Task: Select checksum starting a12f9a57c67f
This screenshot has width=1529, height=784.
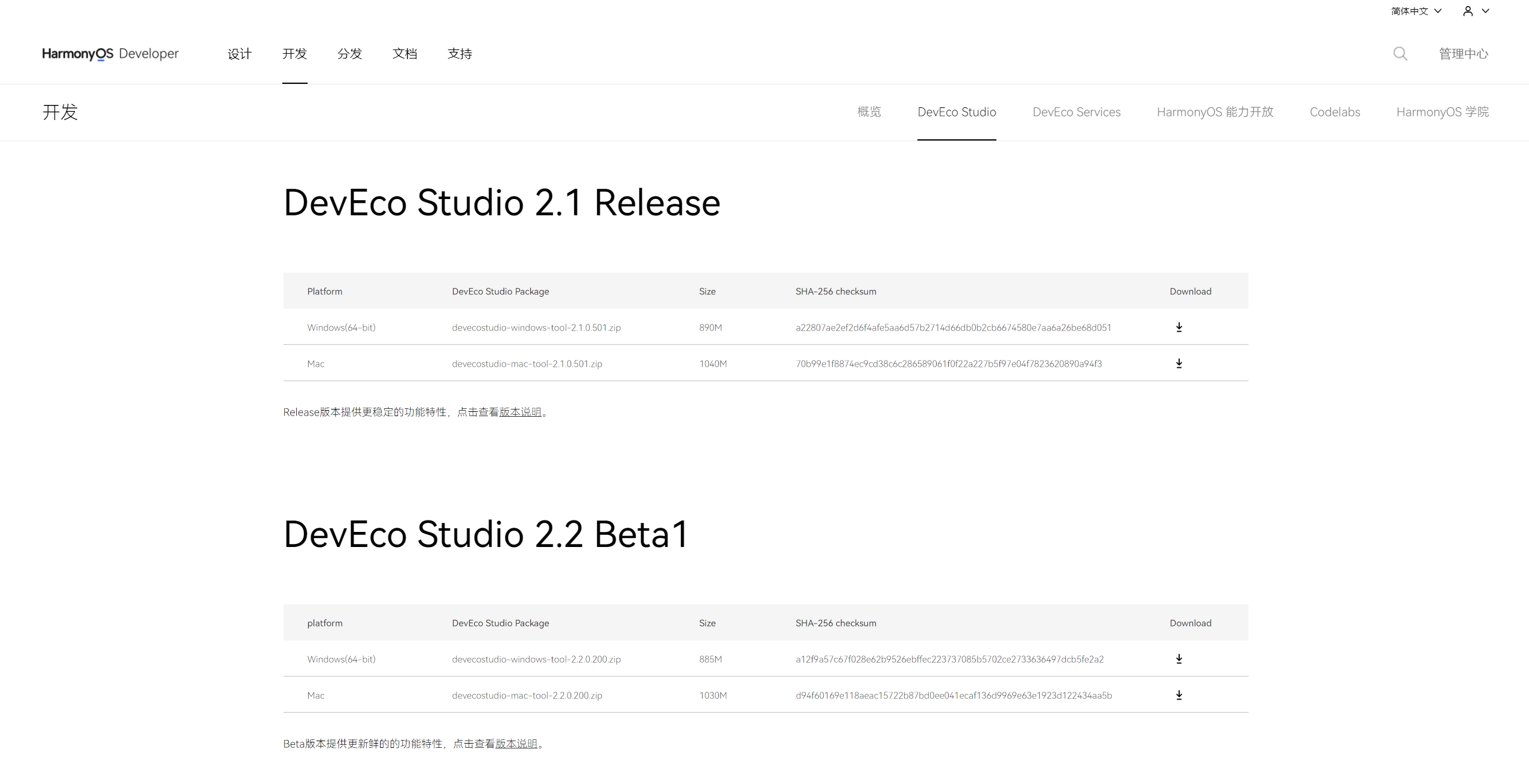Action: tap(949, 659)
